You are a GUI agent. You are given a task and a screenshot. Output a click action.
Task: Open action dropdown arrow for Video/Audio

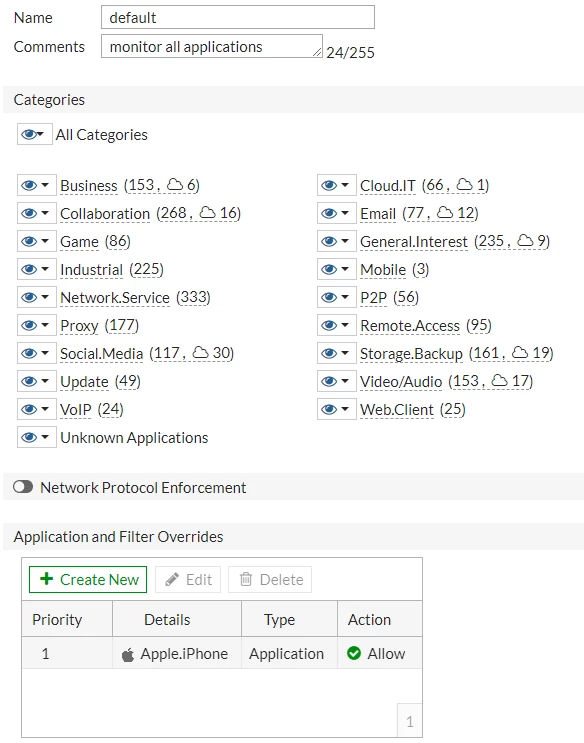tap(345, 381)
